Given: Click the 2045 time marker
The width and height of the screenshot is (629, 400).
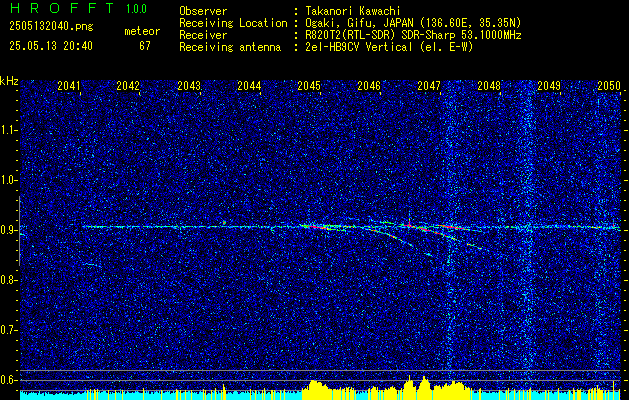Looking at the screenshot, I should (x=309, y=86).
